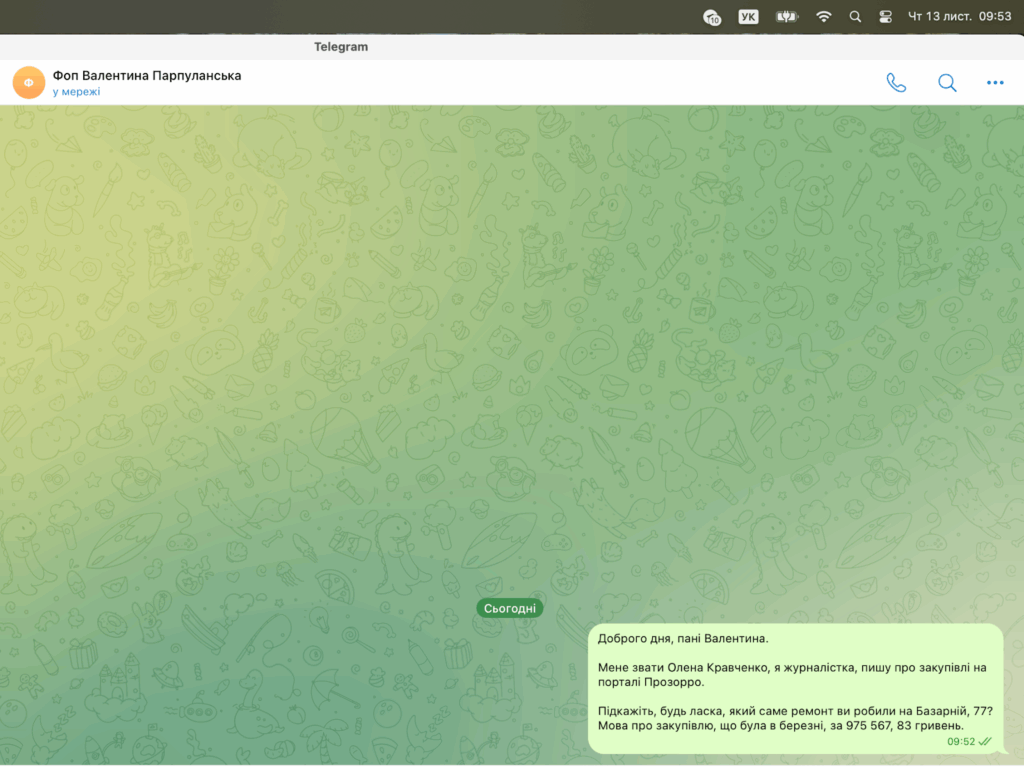Show battery status in the menu bar
The width and height of the screenshot is (1024, 767).
click(786, 17)
